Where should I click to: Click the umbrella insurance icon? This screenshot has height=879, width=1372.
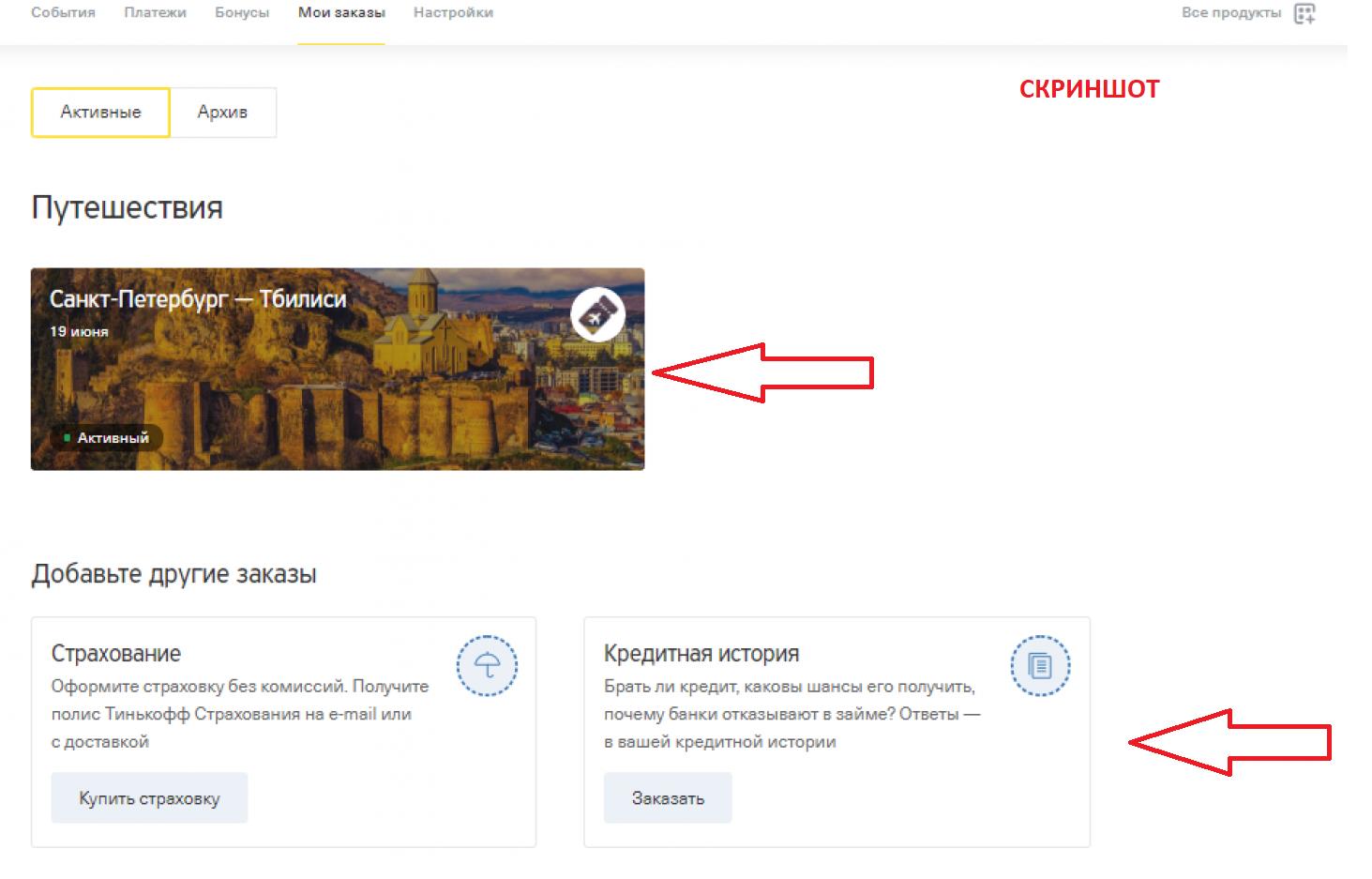(x=487, y=666)
